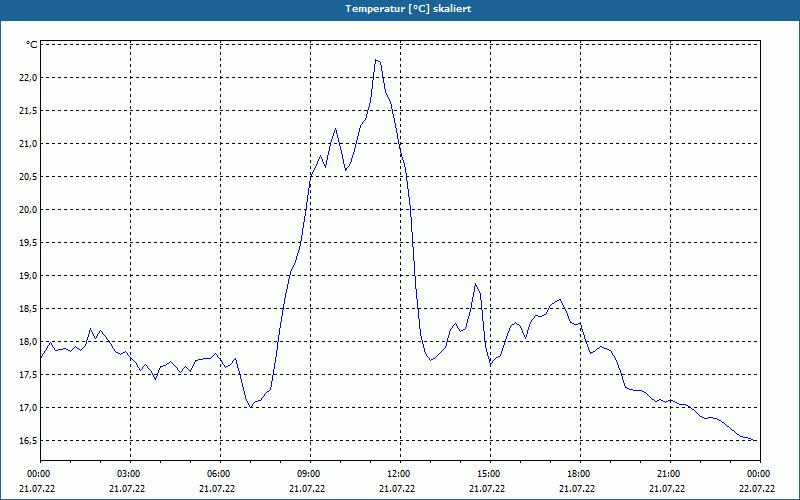800x500 pixels.
Task: Click the 21.07.22 date under 03:00
Action: tap(127, 489)
